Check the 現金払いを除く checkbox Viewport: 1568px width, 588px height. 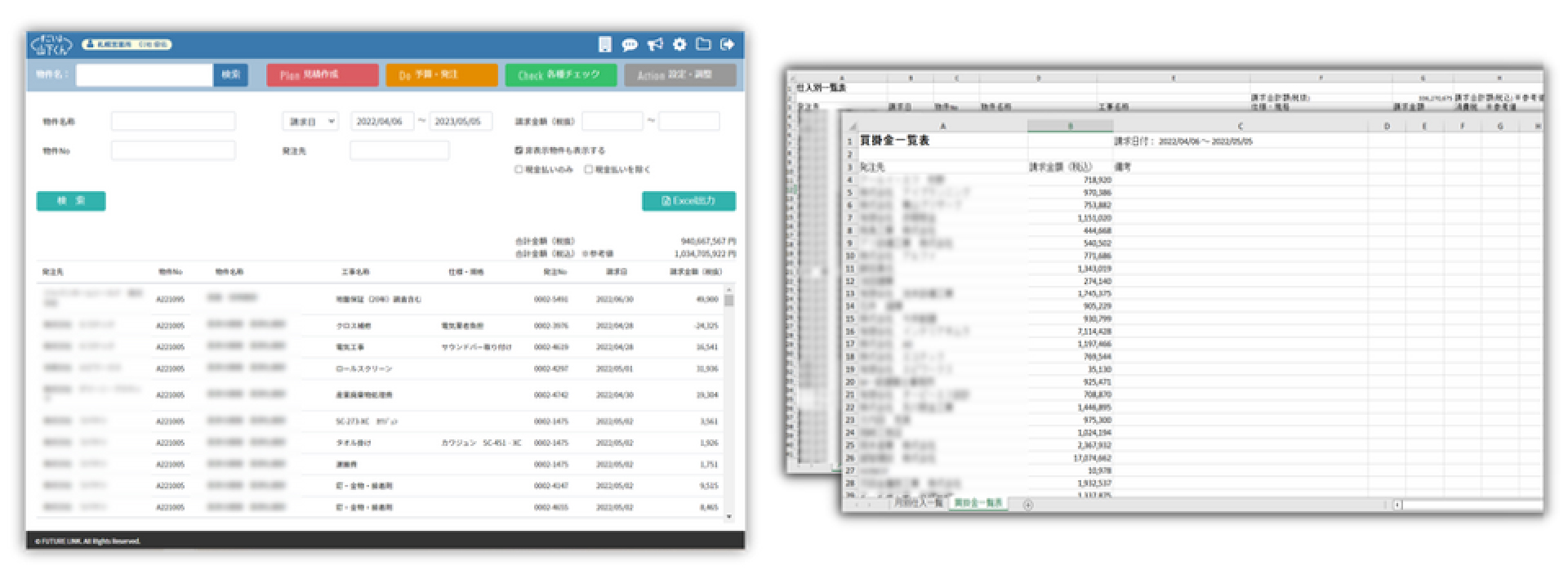[588, 169]
